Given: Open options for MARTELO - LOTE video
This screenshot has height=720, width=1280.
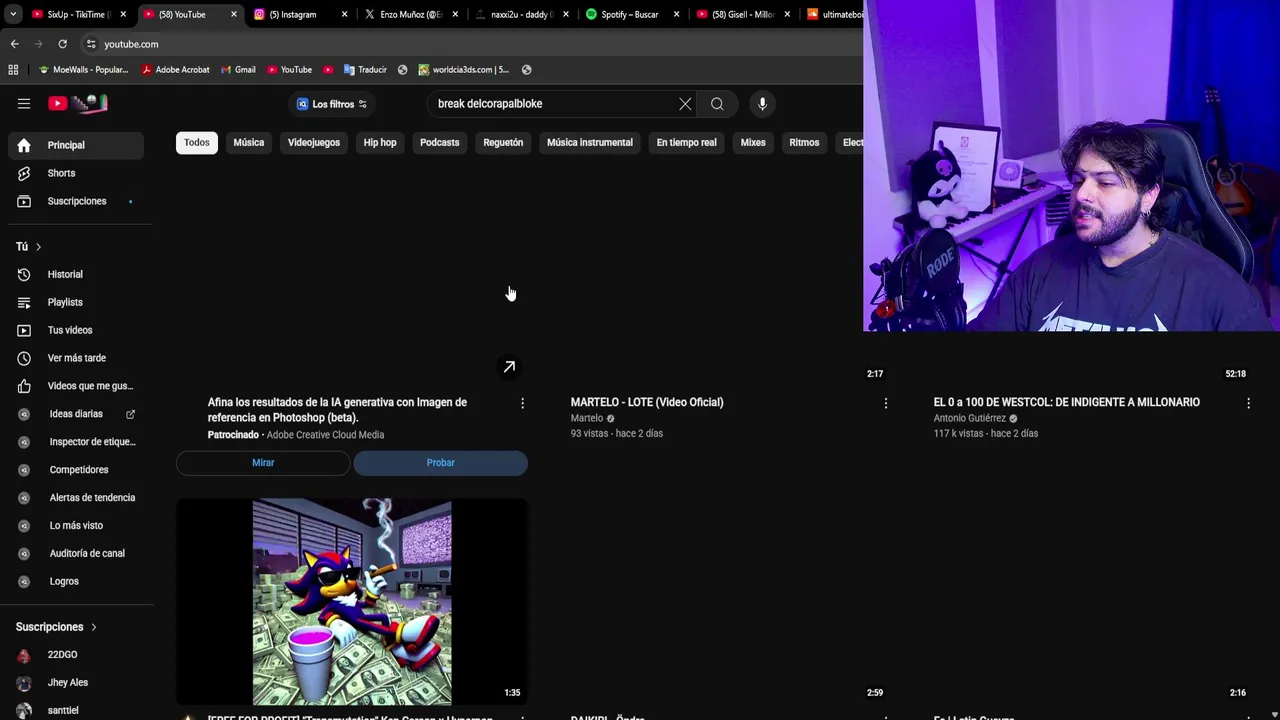Looking at the screenshot, I should [885, 403].
